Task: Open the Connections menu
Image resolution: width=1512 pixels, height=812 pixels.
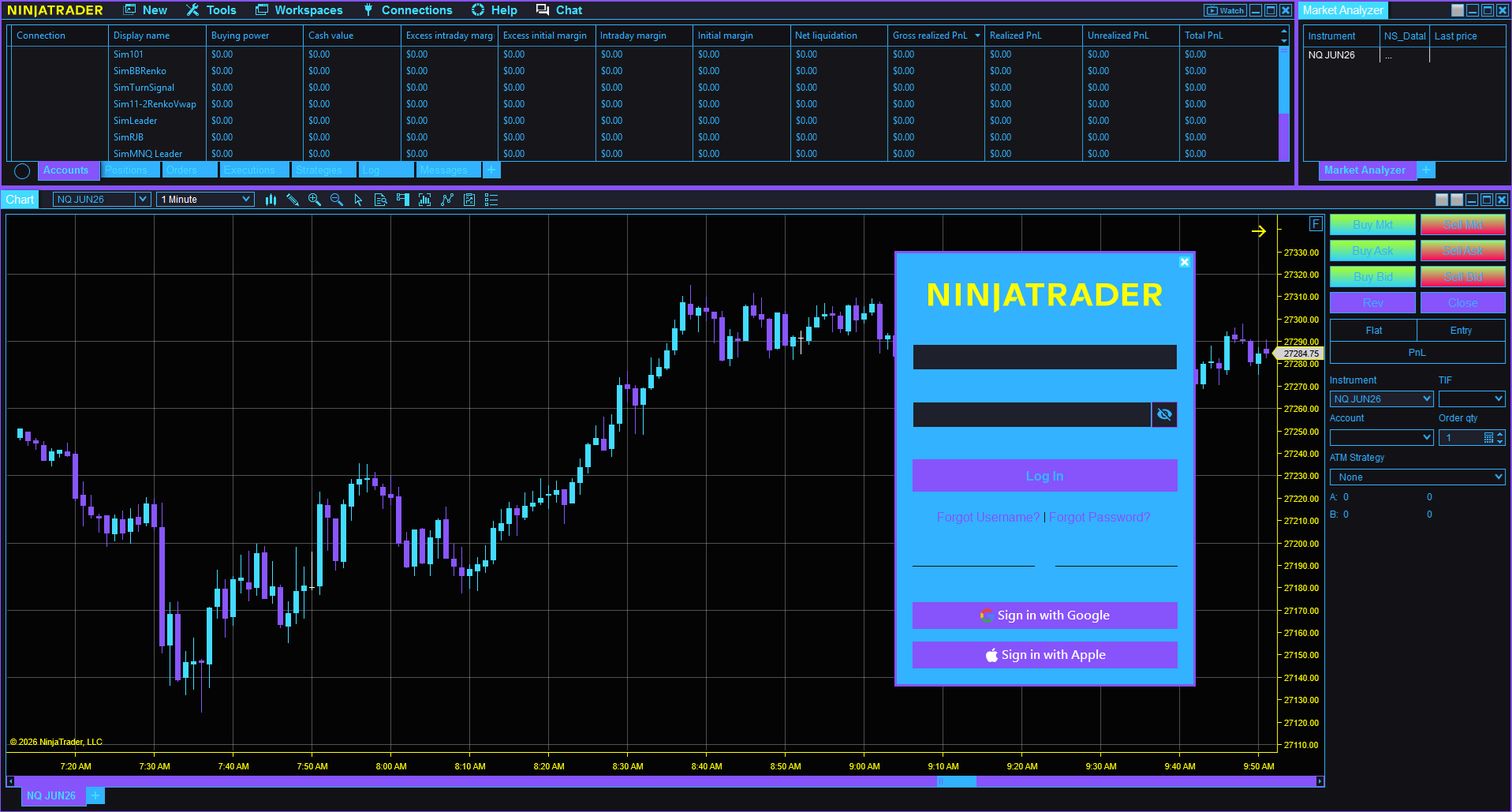Action: tap(408, 10)
